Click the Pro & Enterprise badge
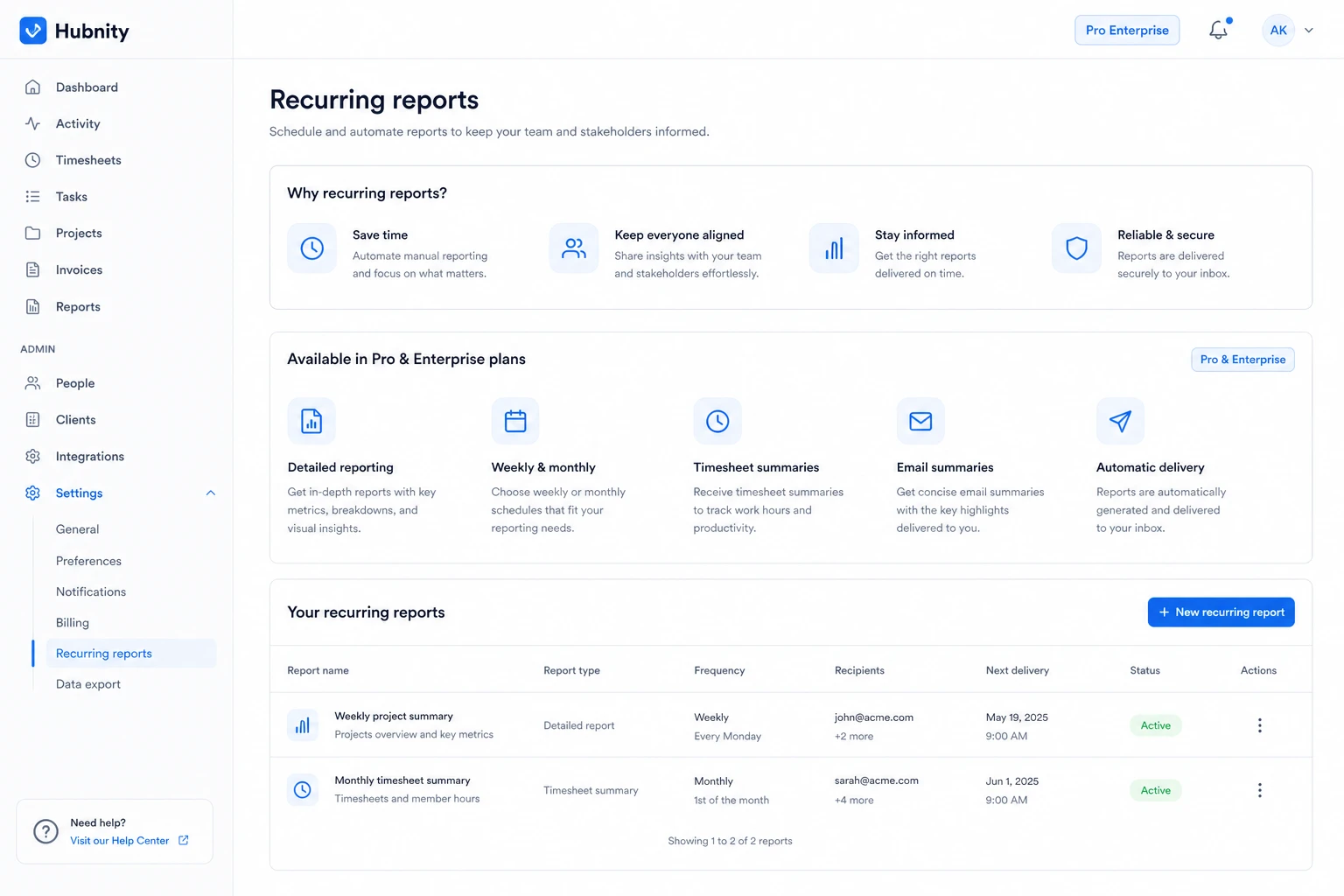Image resolution: width=1344 pixels, height=896 pixels. pyautogui.click(x=1242, y=360)
